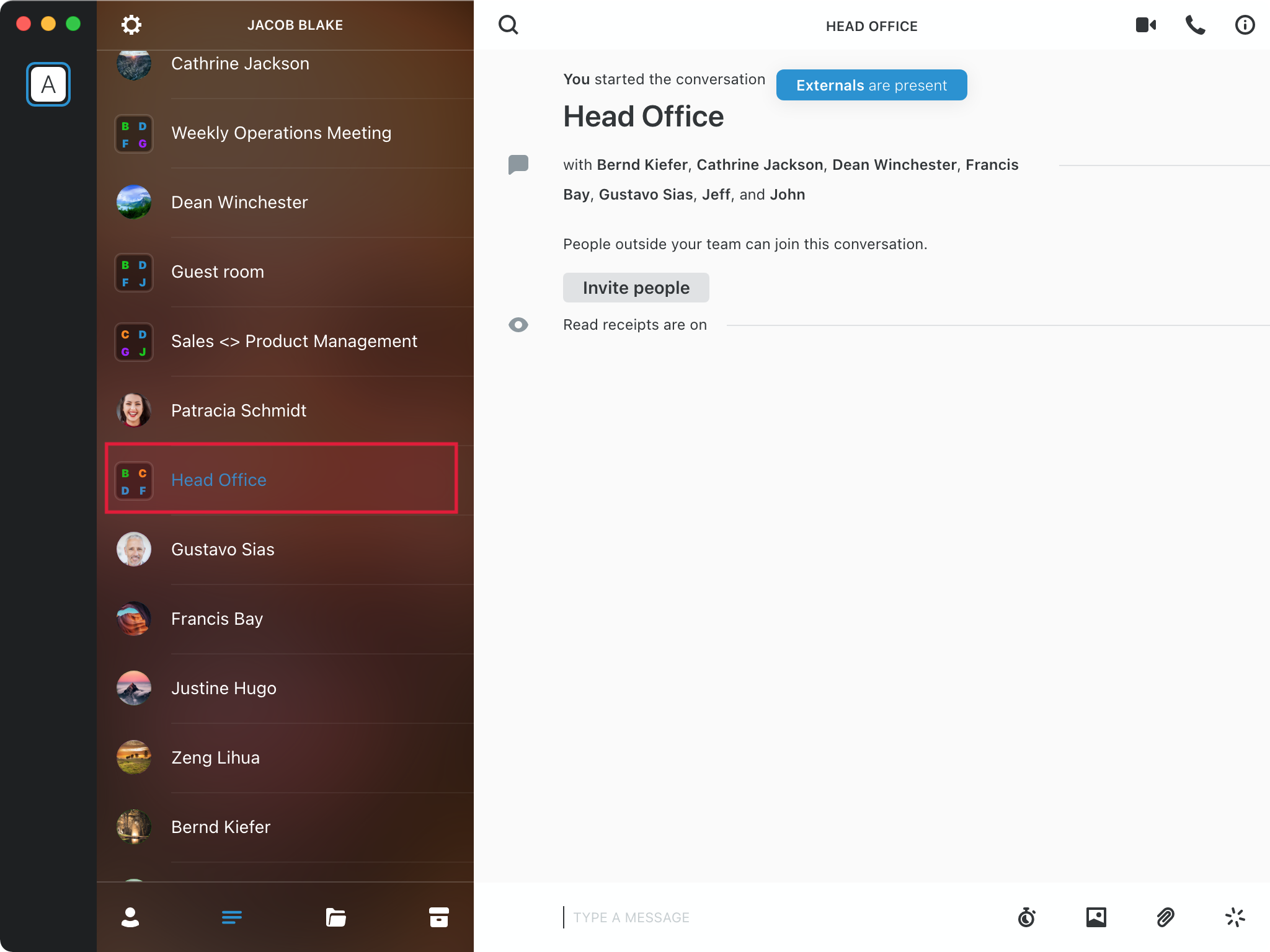Start a video call in Head Office
Viewport: 1270px width, 952px height.
point(1146,25)
